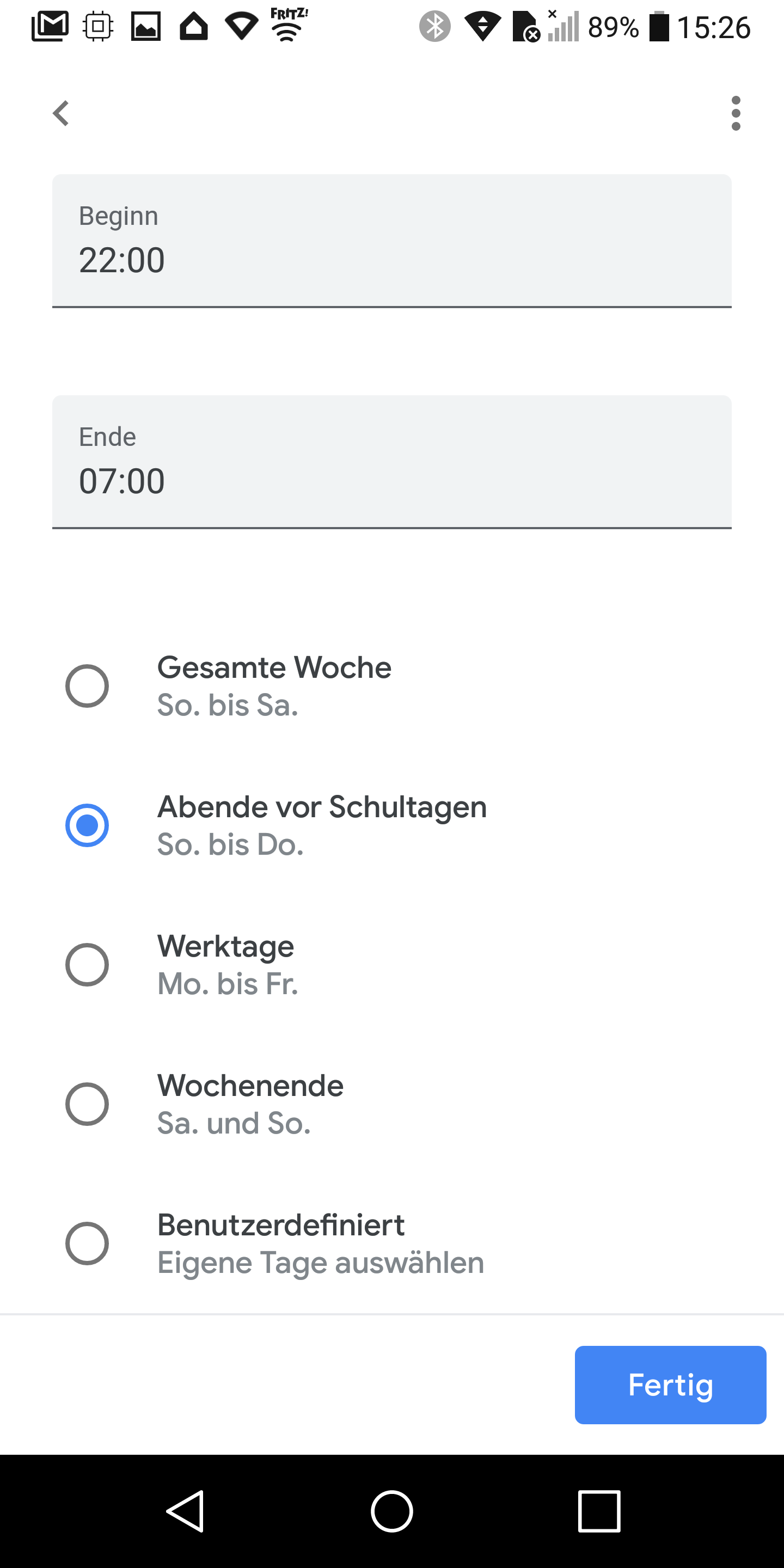Choose the Wochenende radio option
The image size is (784, 1568).
[87, 1104]
